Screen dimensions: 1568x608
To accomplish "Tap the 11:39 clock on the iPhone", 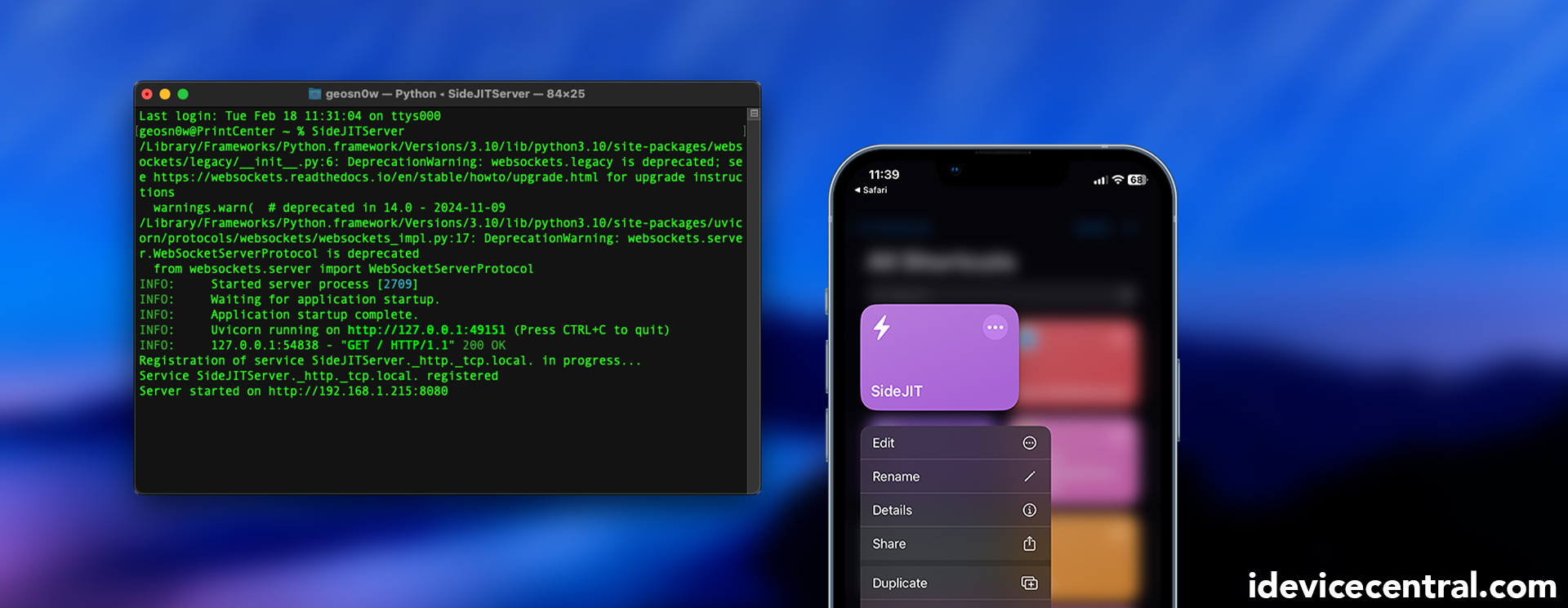I will (884, 175).
